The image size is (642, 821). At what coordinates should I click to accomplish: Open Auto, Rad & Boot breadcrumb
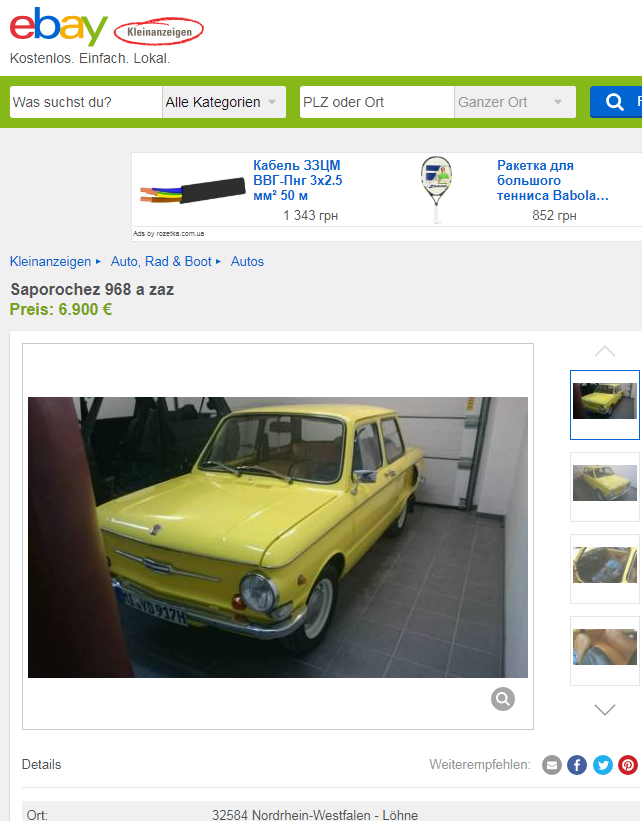(161, 261)
